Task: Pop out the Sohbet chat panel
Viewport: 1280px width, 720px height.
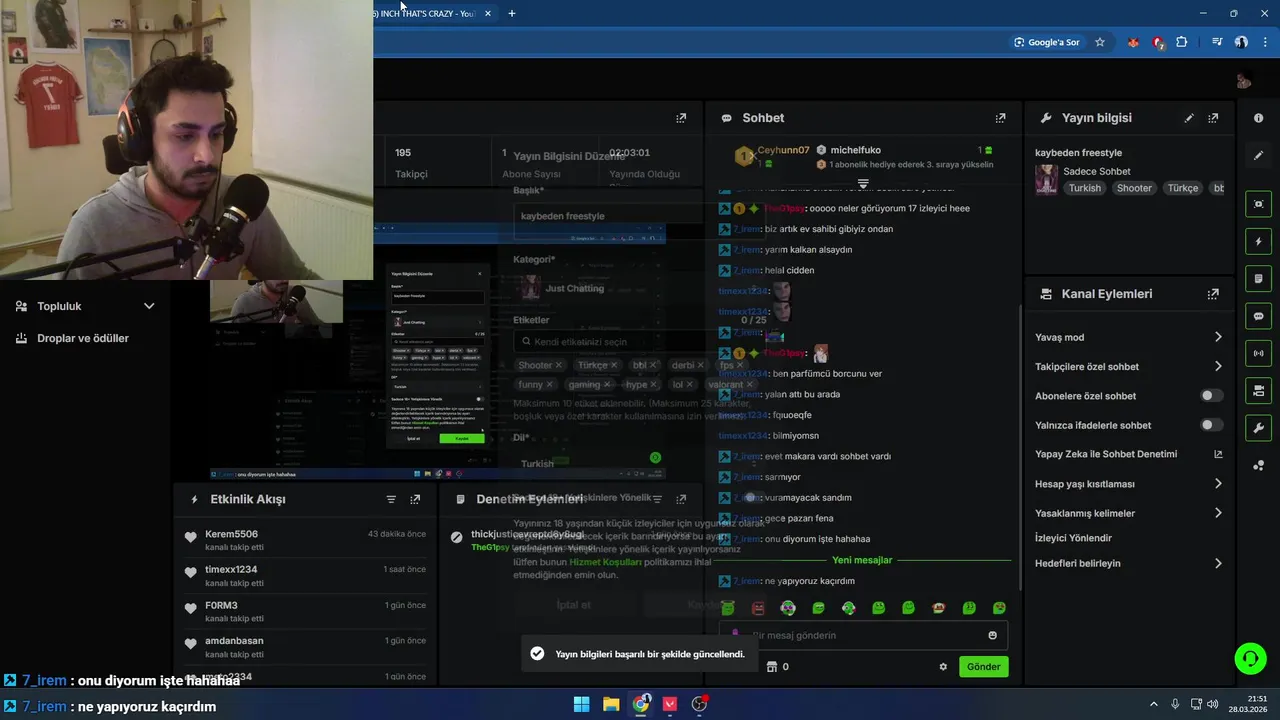Action: [x=1000, y=118]
